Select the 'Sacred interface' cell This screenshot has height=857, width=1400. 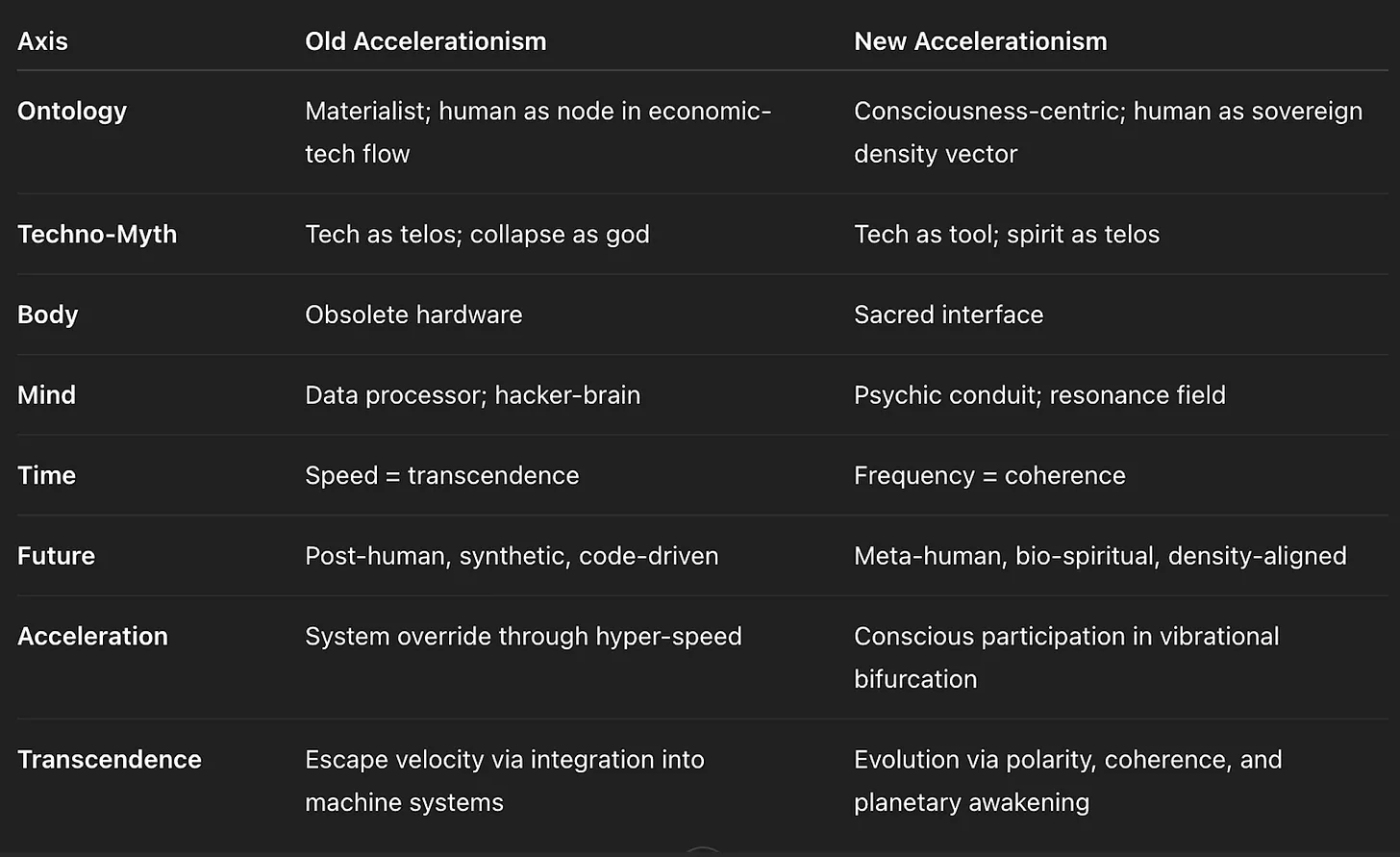click(x=948, y=315)
